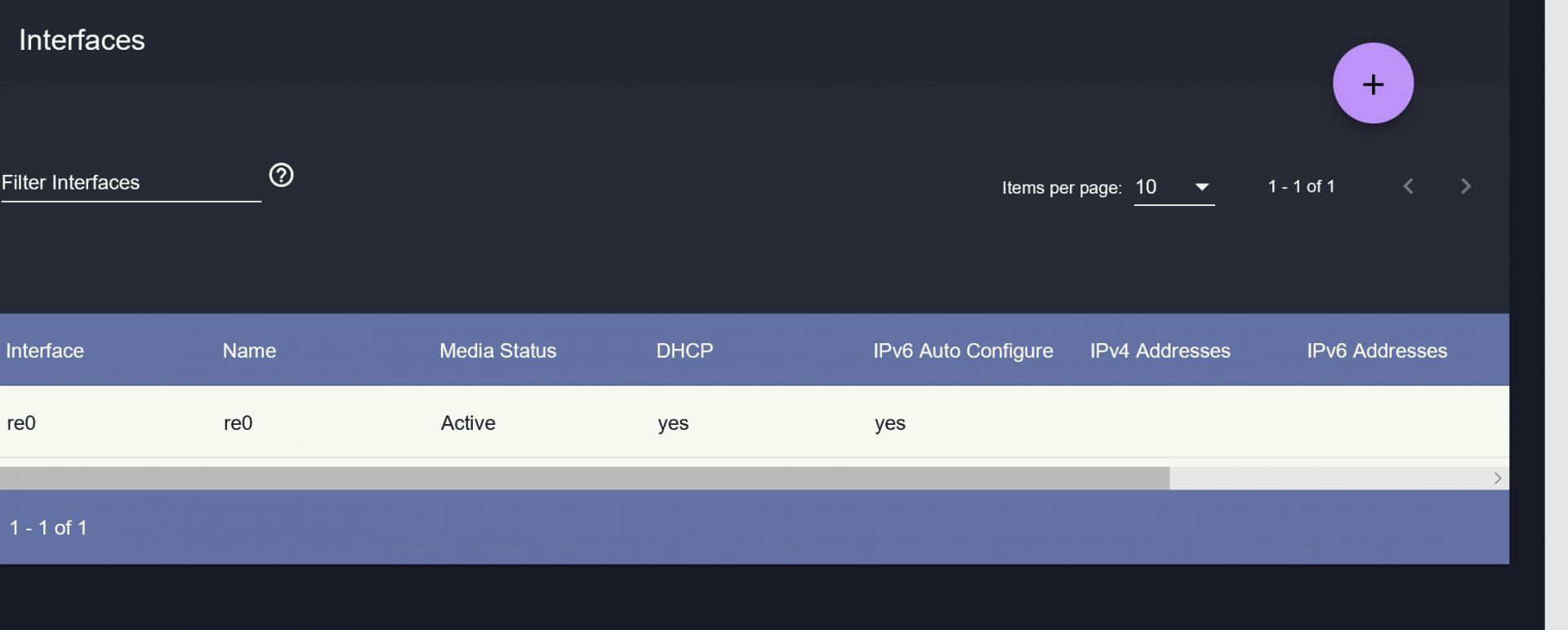Image resolution: width=1568 pixels, height=630 pixels.
Task: Click the table's horizontal scrollbar thumb
Action: click(584, 478)
